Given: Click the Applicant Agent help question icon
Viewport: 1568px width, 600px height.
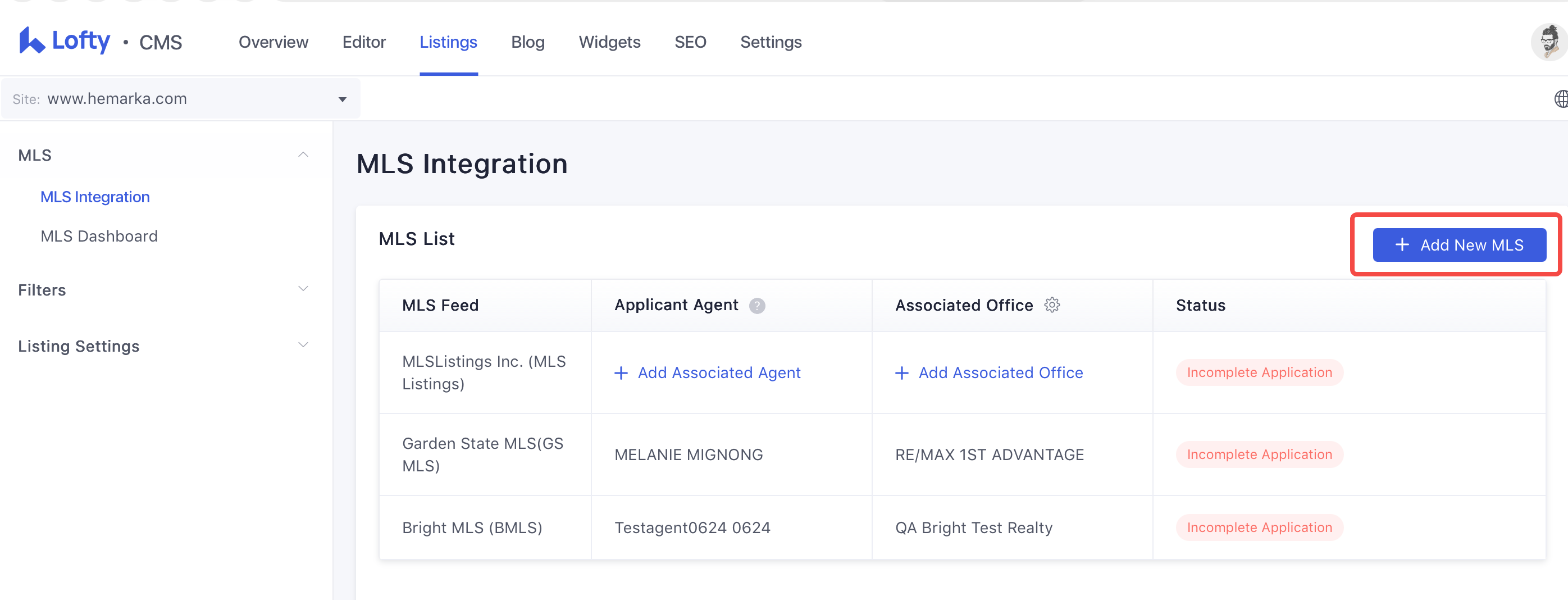Looking at the screenshot, I should [x=756, y=305].
